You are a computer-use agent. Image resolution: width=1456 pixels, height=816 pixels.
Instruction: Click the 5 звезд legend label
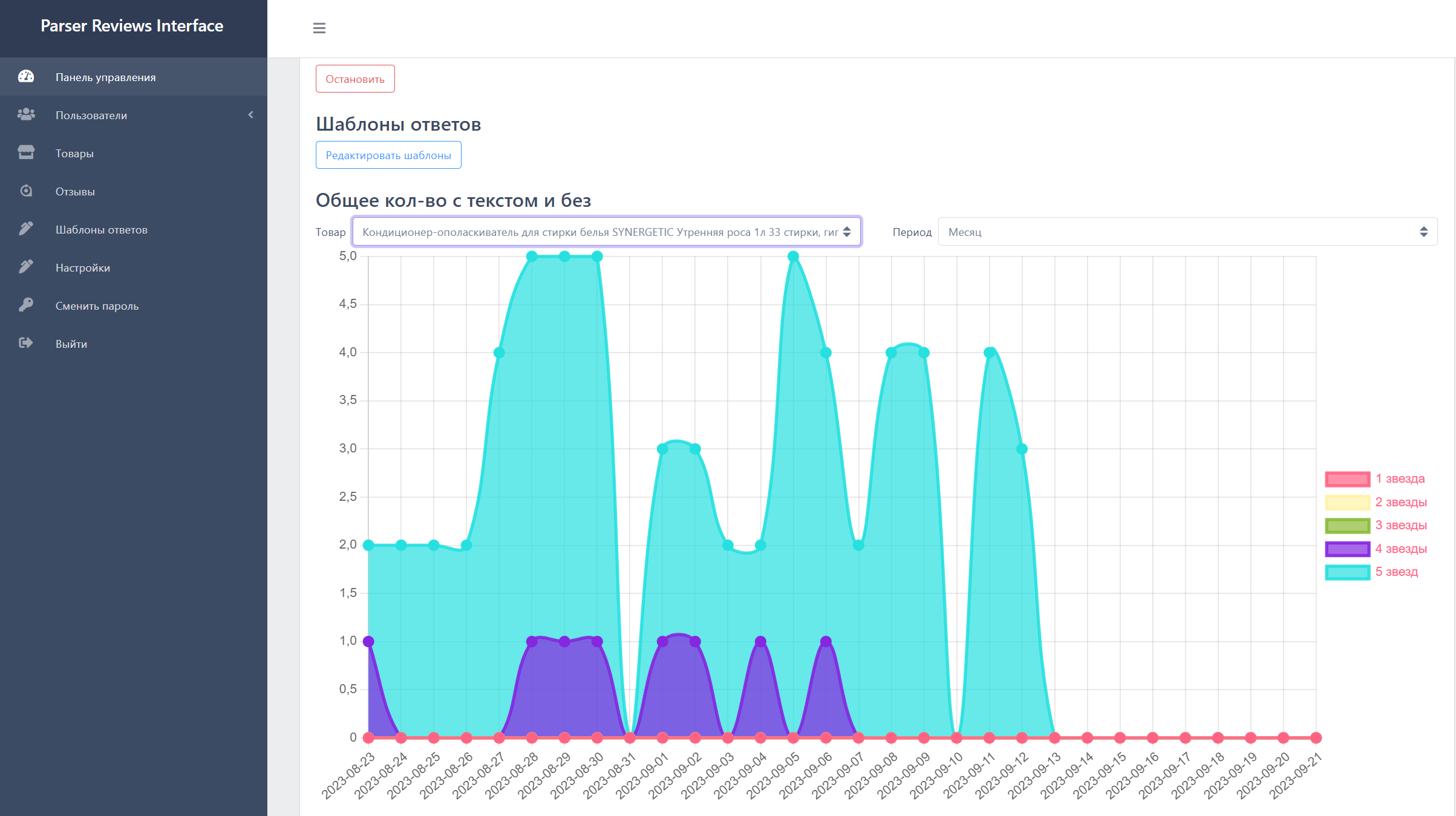tap(1396, 572)
